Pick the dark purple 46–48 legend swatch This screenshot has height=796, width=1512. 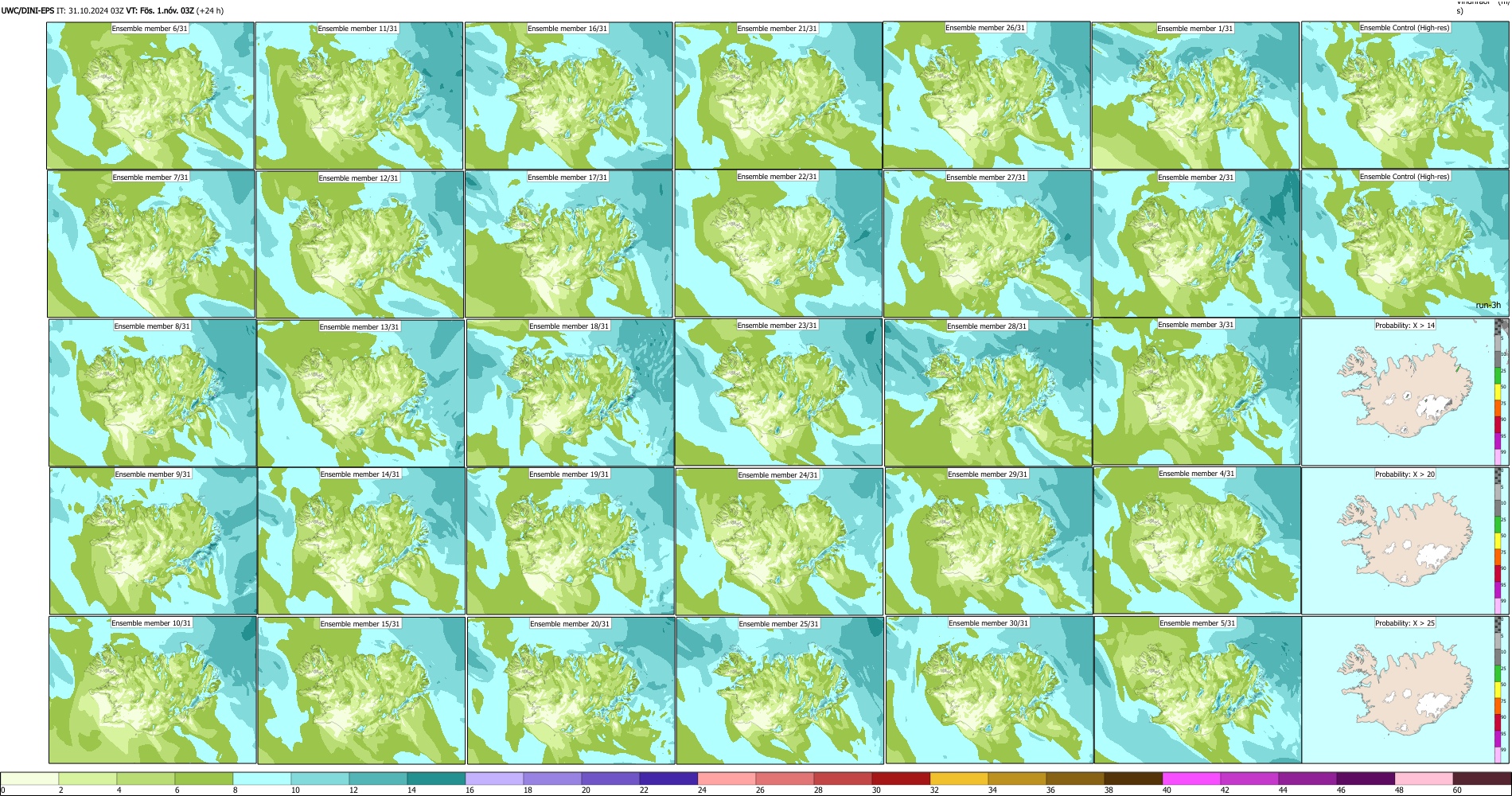coord(1366,778)
